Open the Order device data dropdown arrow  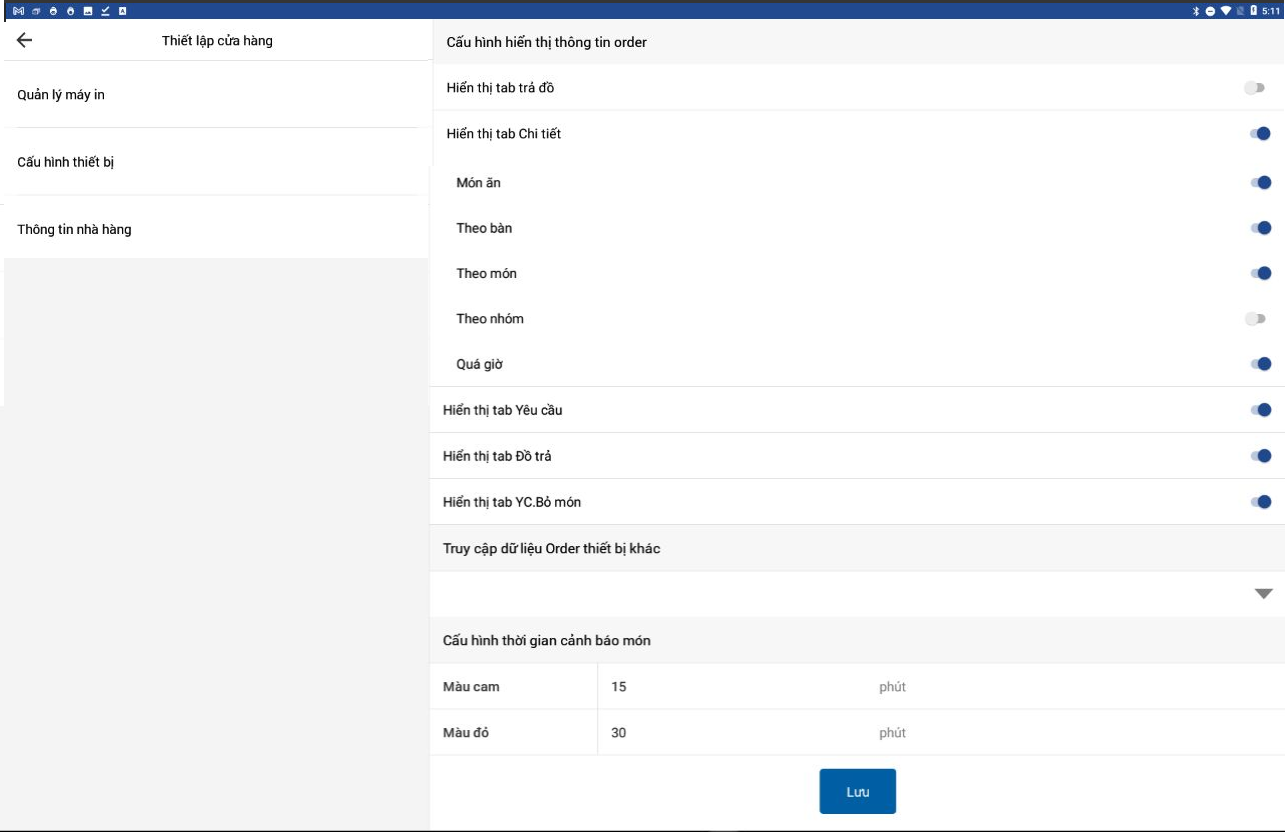[1263, 594]
